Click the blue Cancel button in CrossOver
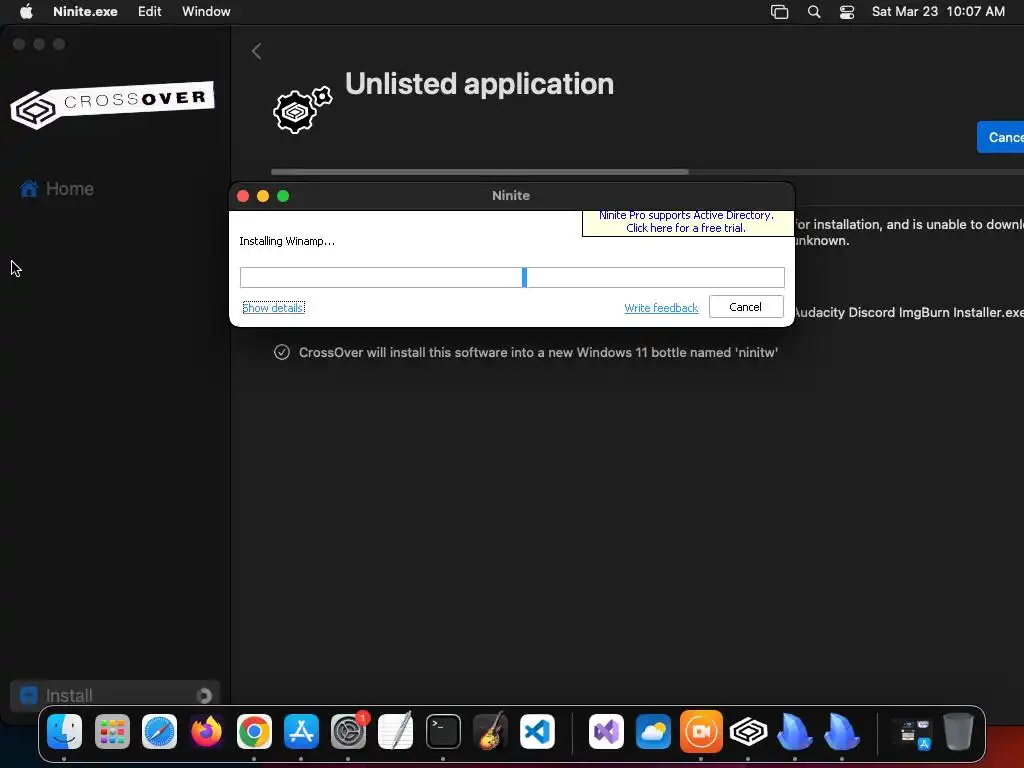Viewport: 1024px width, 768px height. point(1000,137)
